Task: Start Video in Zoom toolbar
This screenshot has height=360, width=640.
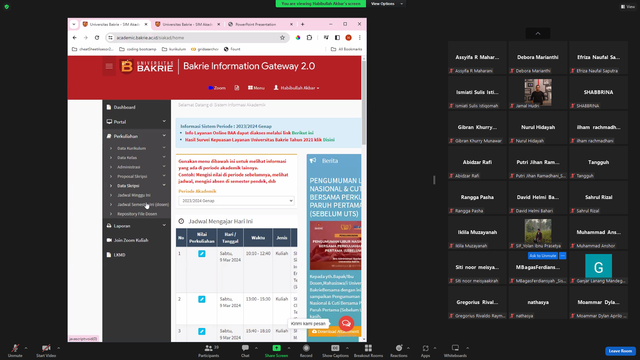Action: (x=46, y=350)
